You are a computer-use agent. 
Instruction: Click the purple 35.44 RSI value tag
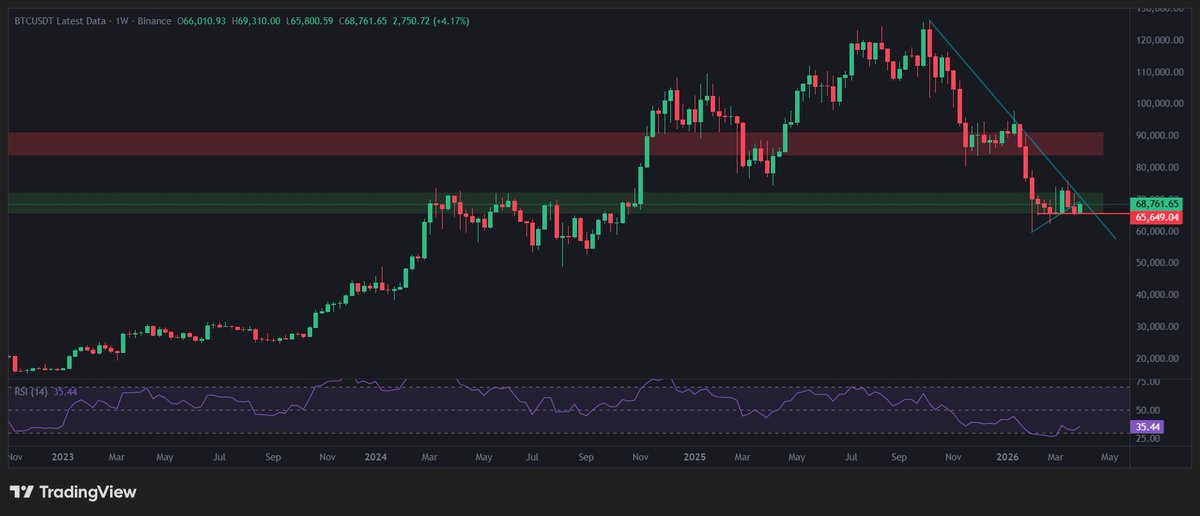coord(1146,427)
